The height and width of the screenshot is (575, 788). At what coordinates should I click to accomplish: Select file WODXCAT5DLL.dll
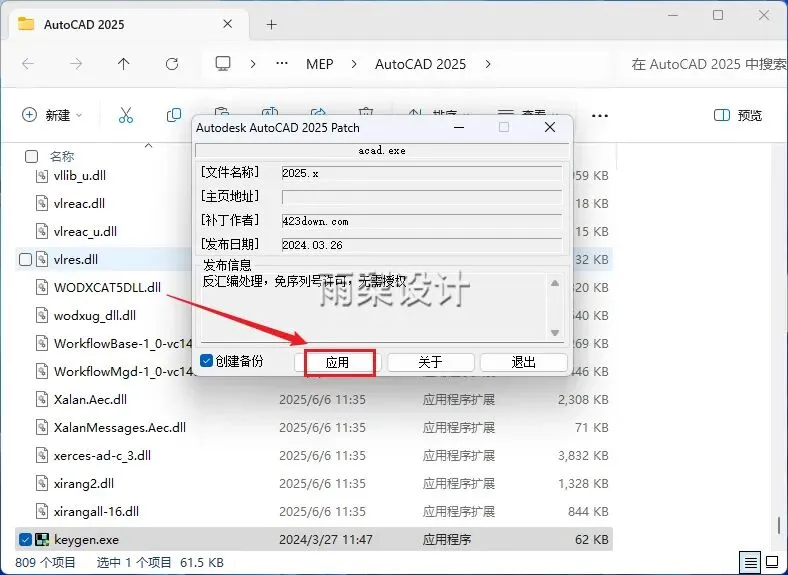(x=107, y=288)
